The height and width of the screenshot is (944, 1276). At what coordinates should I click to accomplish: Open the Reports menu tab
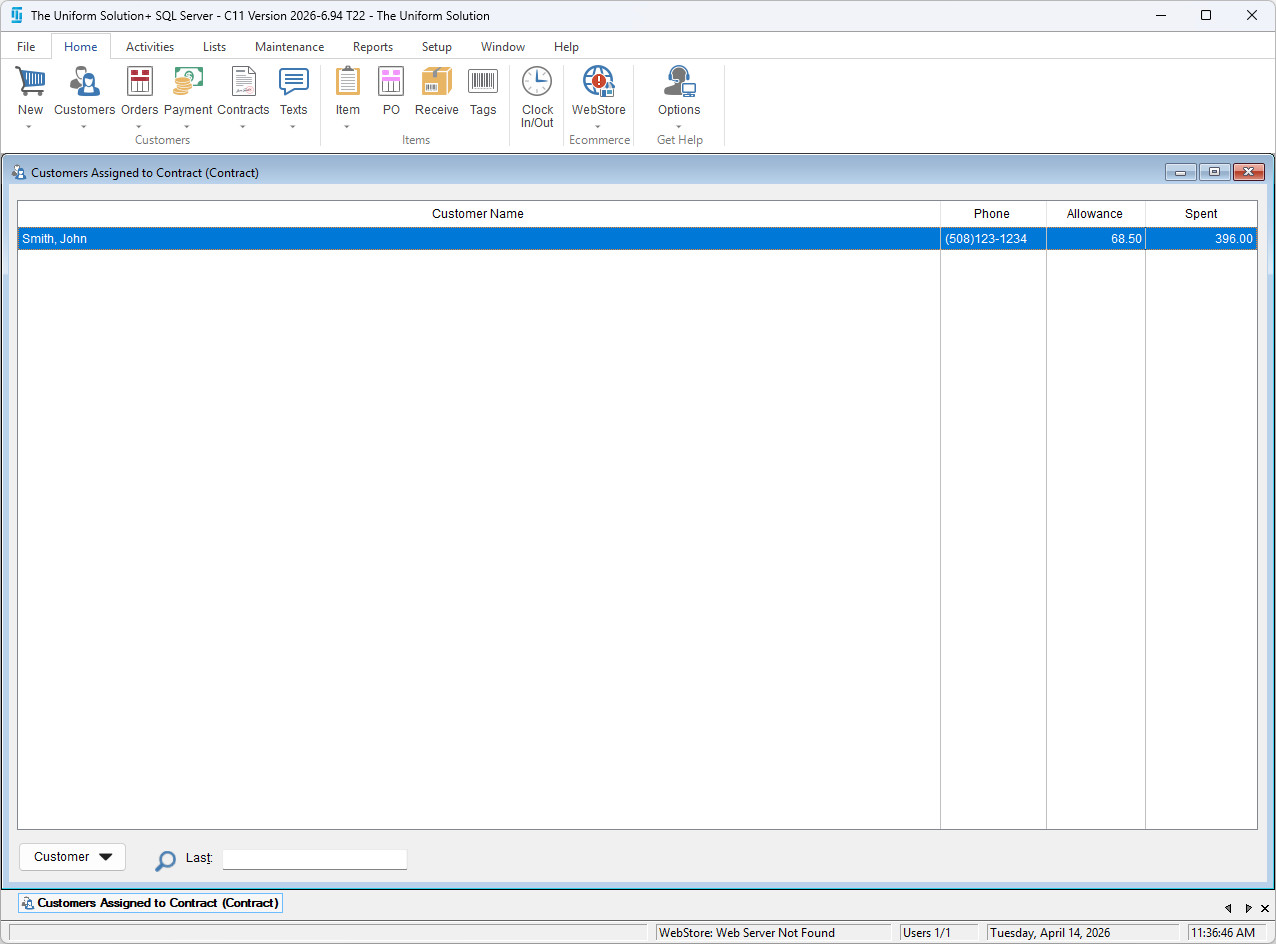[x=372, y=47]
